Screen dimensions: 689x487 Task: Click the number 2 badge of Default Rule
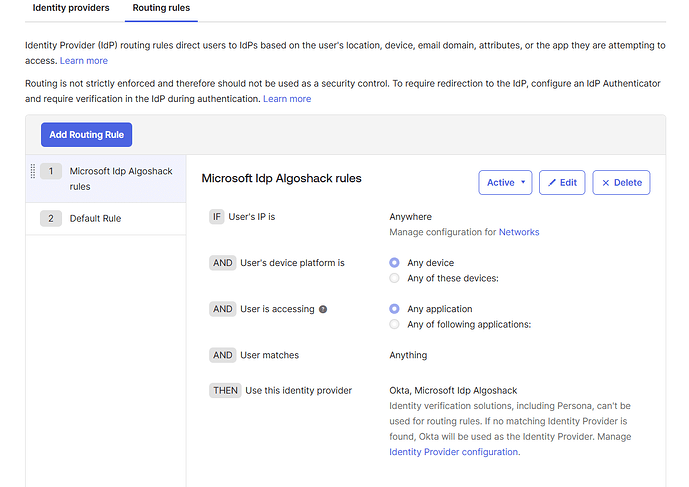[x=50, y=218]
